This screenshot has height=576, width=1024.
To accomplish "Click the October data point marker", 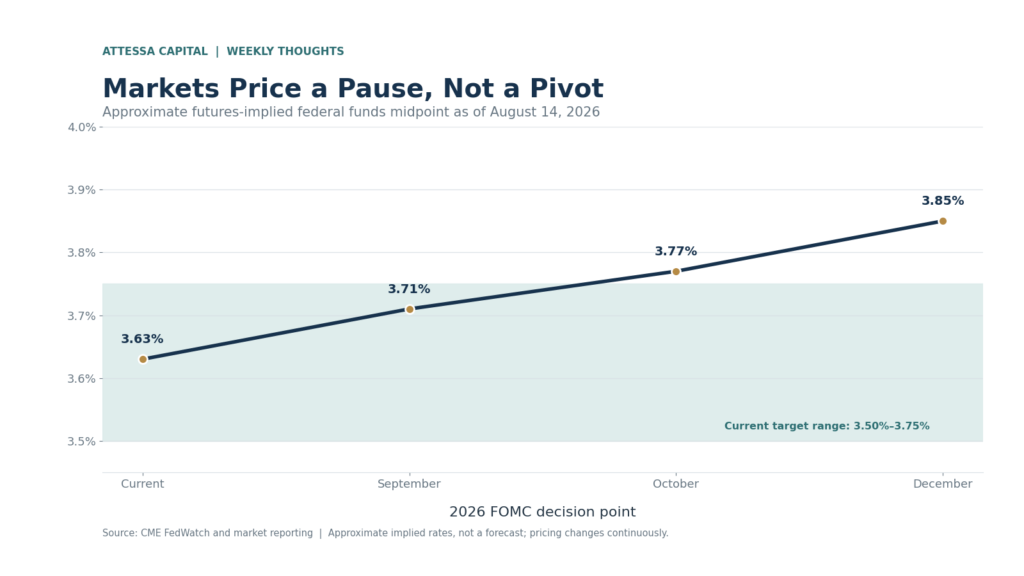I will click(x=676, y=272).
